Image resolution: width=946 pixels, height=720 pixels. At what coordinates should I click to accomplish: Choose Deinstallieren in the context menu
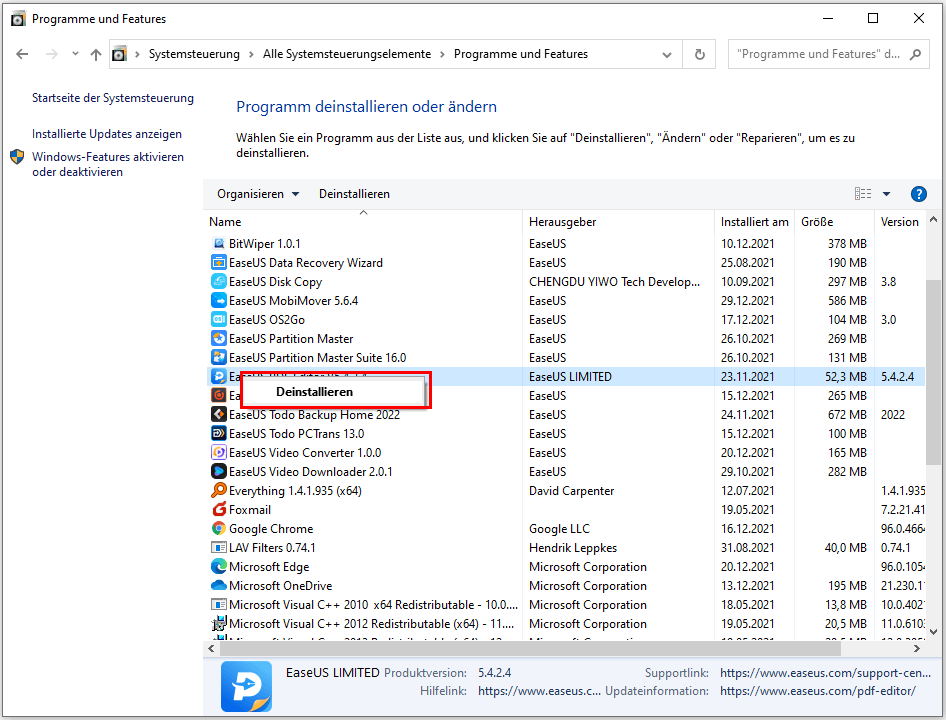[314, 392]
